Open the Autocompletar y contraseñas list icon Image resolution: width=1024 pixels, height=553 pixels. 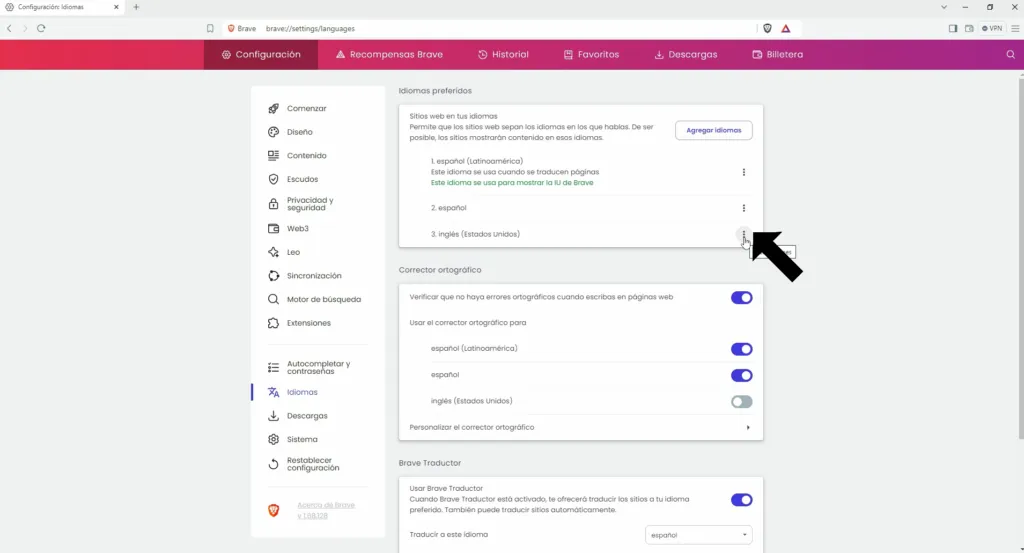(273, 368)
